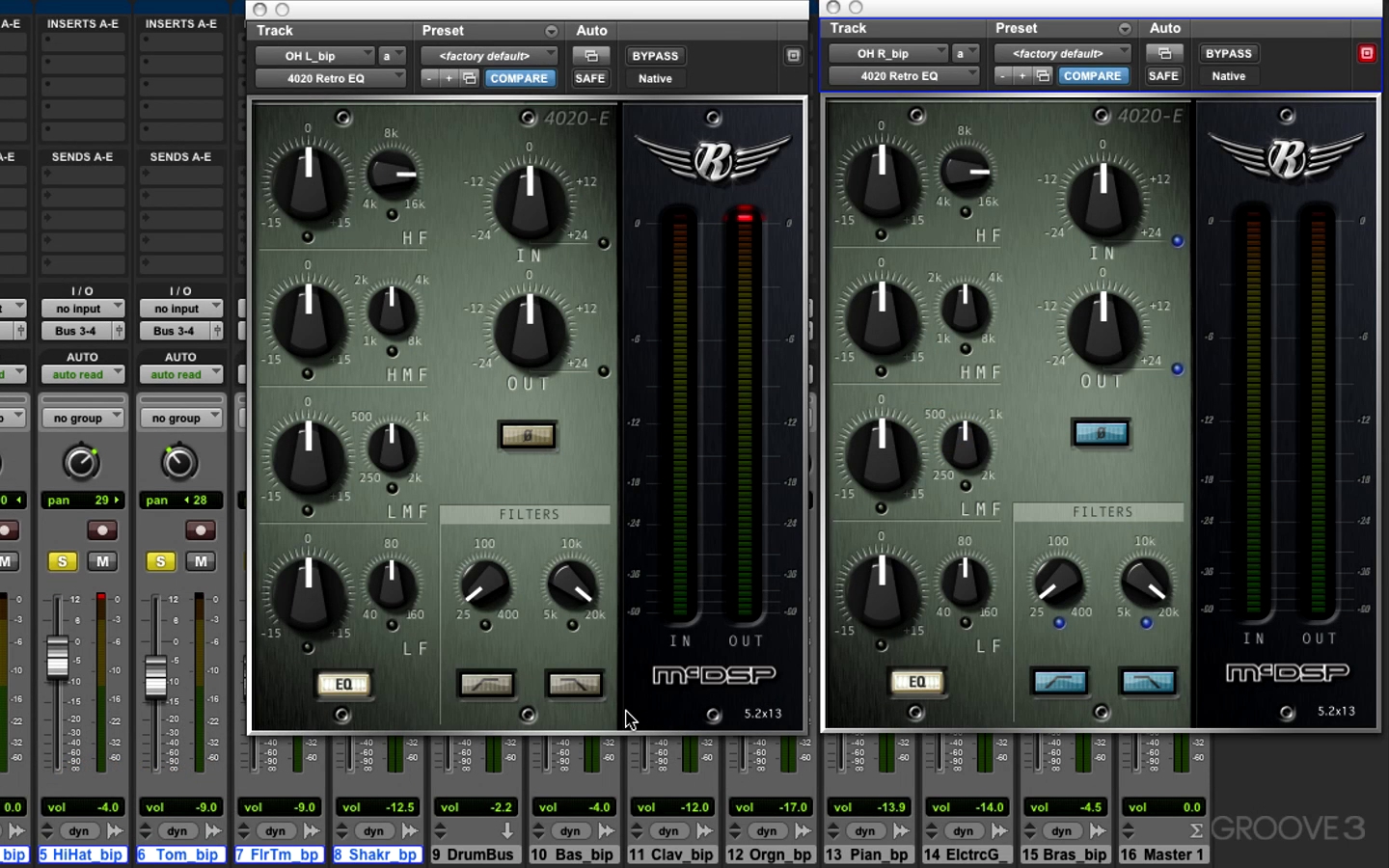Solo the HiHat_bip track
Viewport: 1389px width, 868px height.
(63, 561)
